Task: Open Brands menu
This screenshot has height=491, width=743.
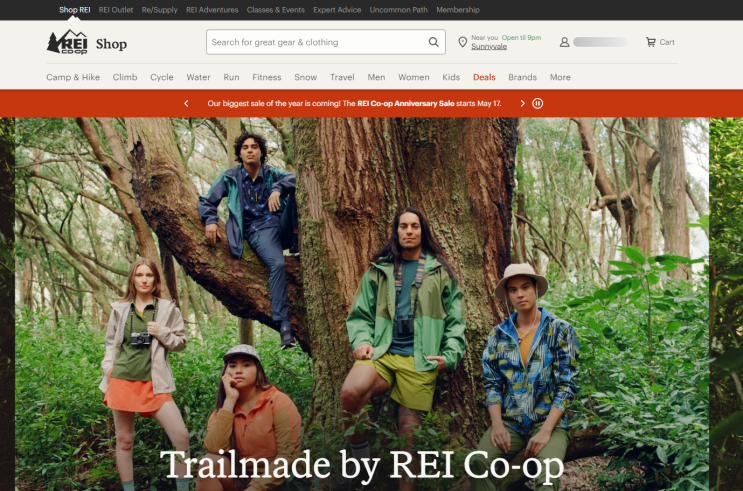Action: [x=523, y=77]
